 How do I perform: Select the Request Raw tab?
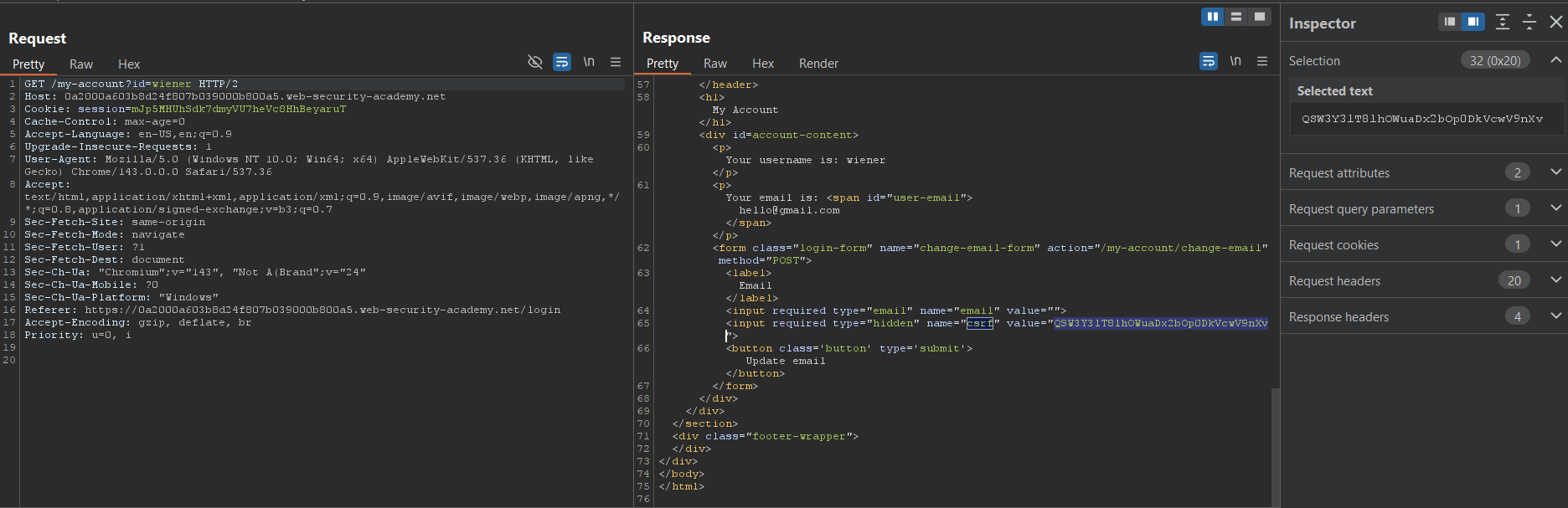81,64
